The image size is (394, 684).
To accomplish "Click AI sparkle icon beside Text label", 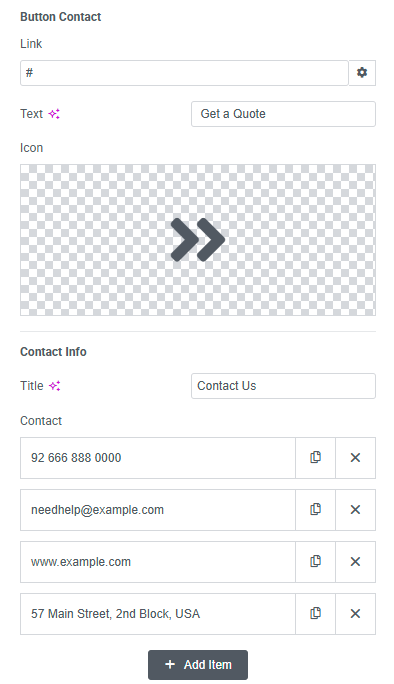I will 54,114.
